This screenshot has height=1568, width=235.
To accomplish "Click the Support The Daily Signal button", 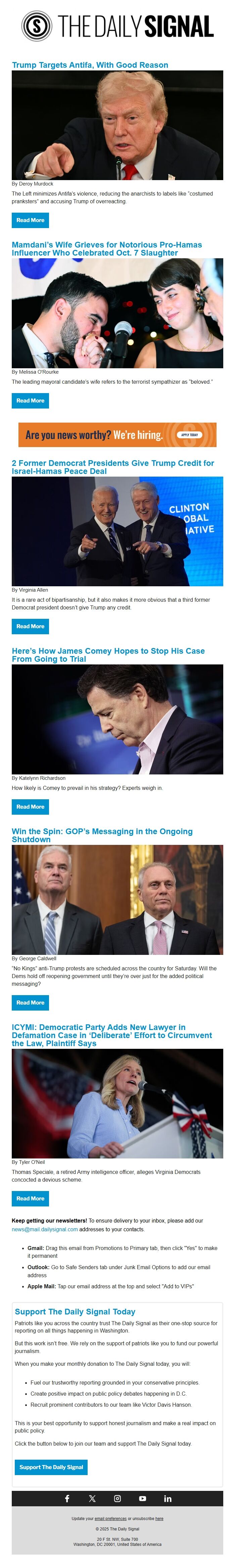I will (51, 1467).
